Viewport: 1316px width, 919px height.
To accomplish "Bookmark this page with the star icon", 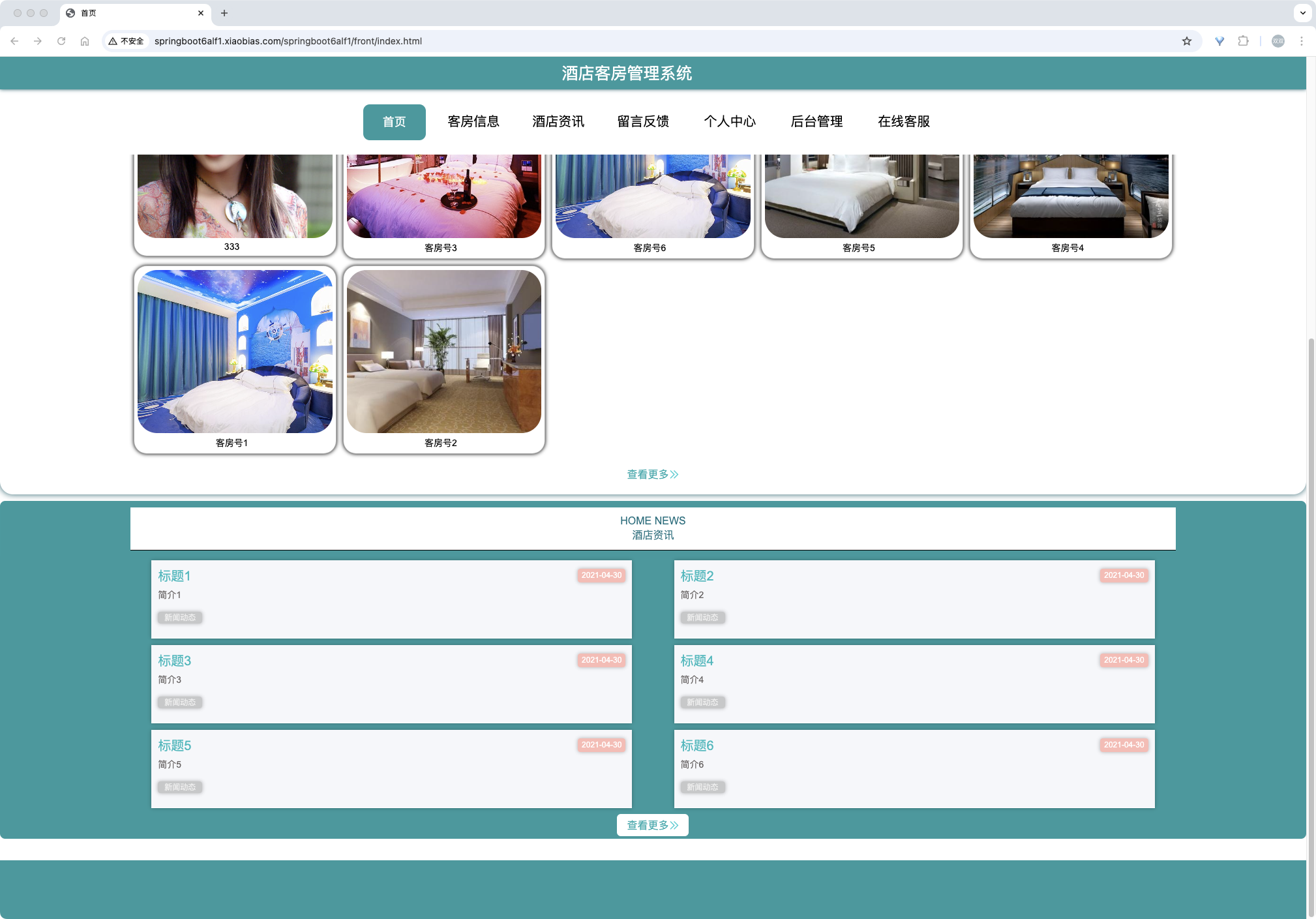I will (1187, 41).
